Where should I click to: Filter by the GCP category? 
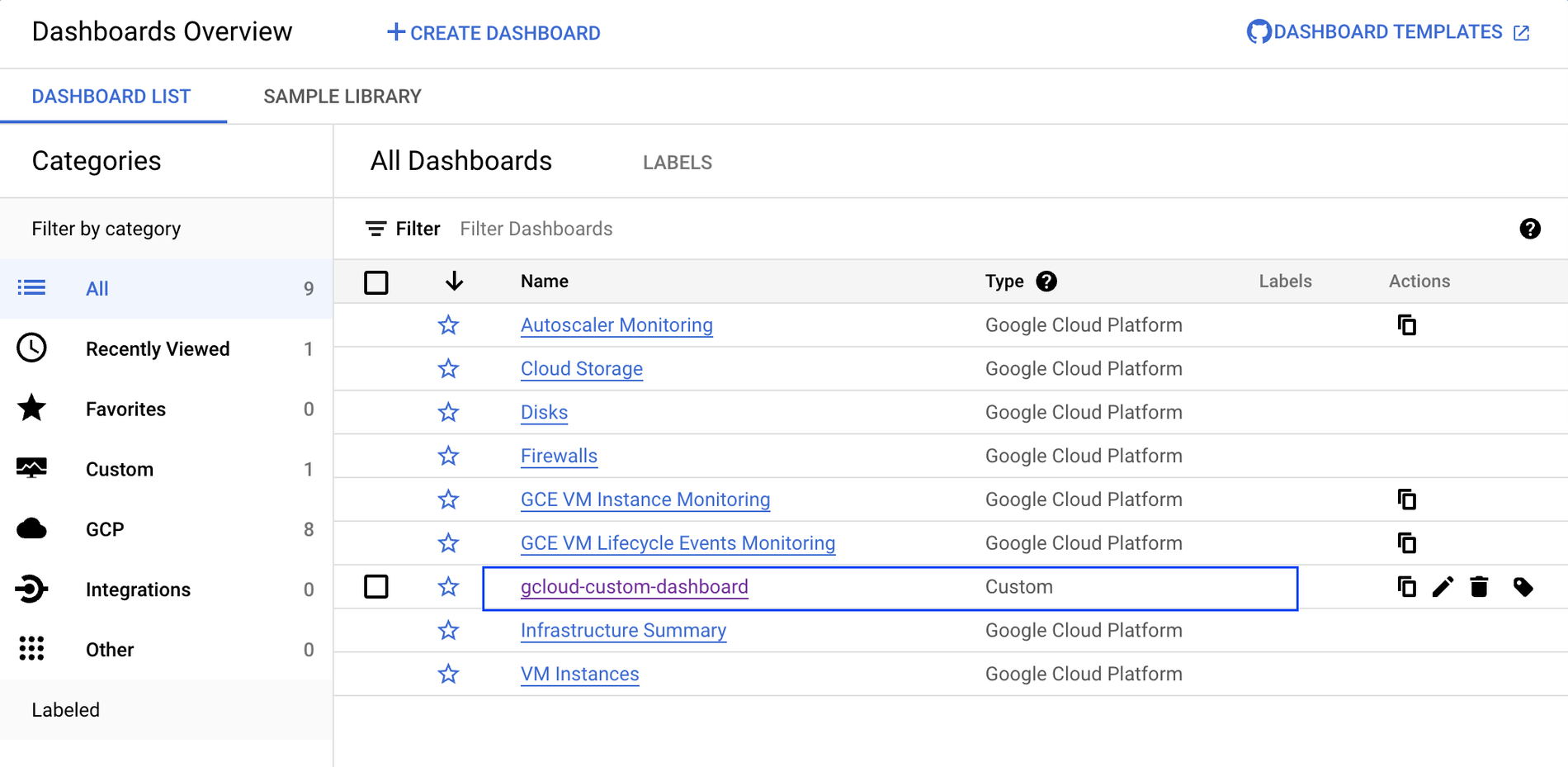pos(166,529)
